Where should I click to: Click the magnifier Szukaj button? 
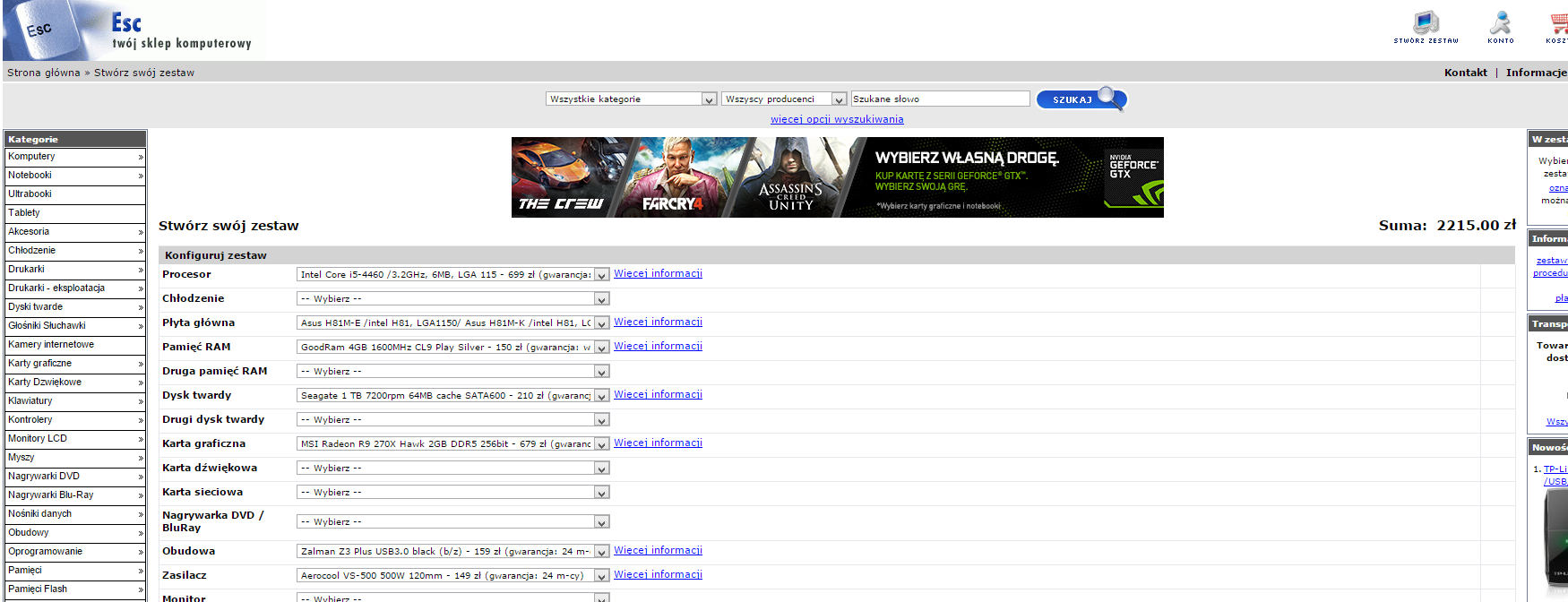click(1081, 99)
